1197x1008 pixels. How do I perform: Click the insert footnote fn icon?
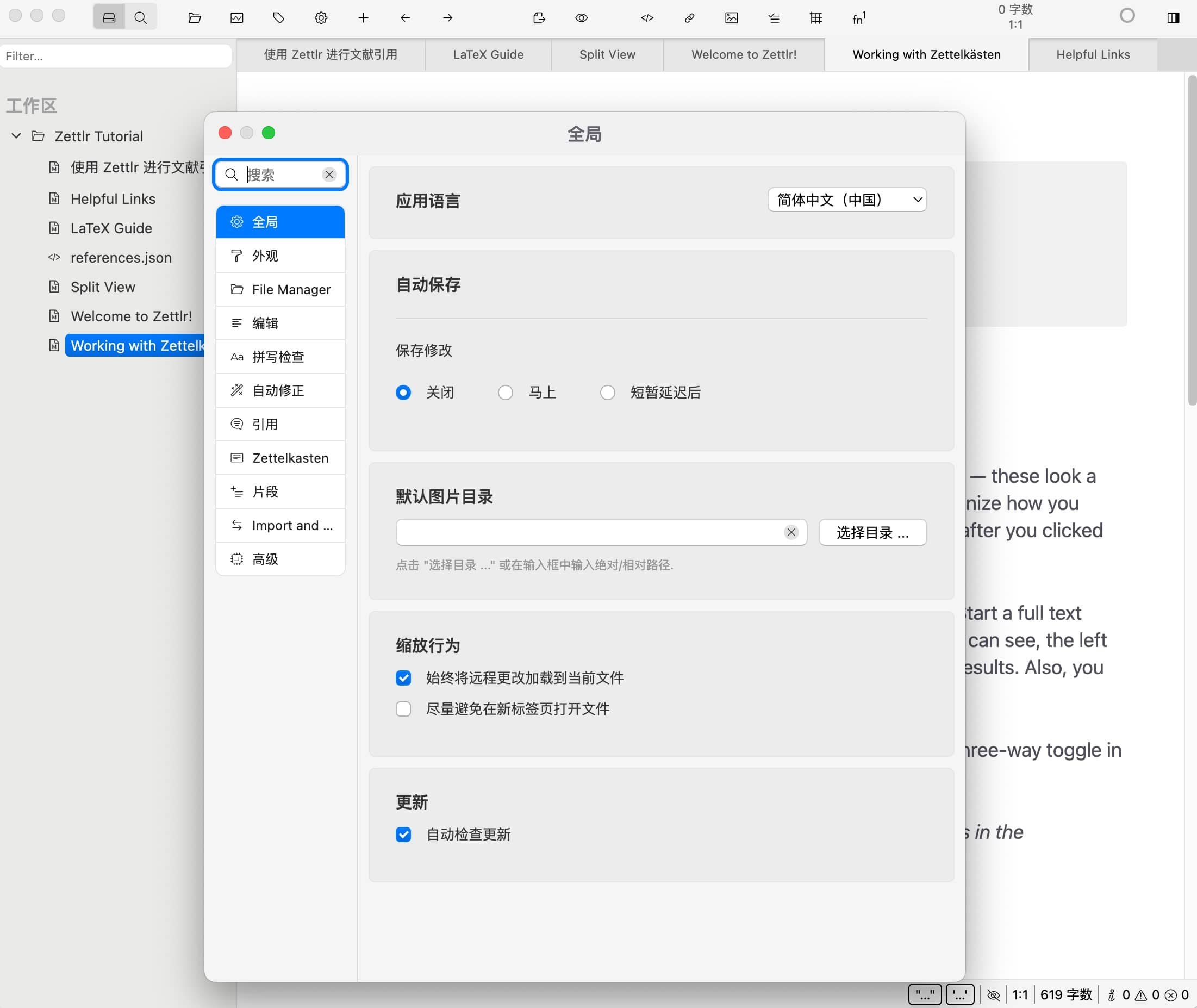point(858,18)
